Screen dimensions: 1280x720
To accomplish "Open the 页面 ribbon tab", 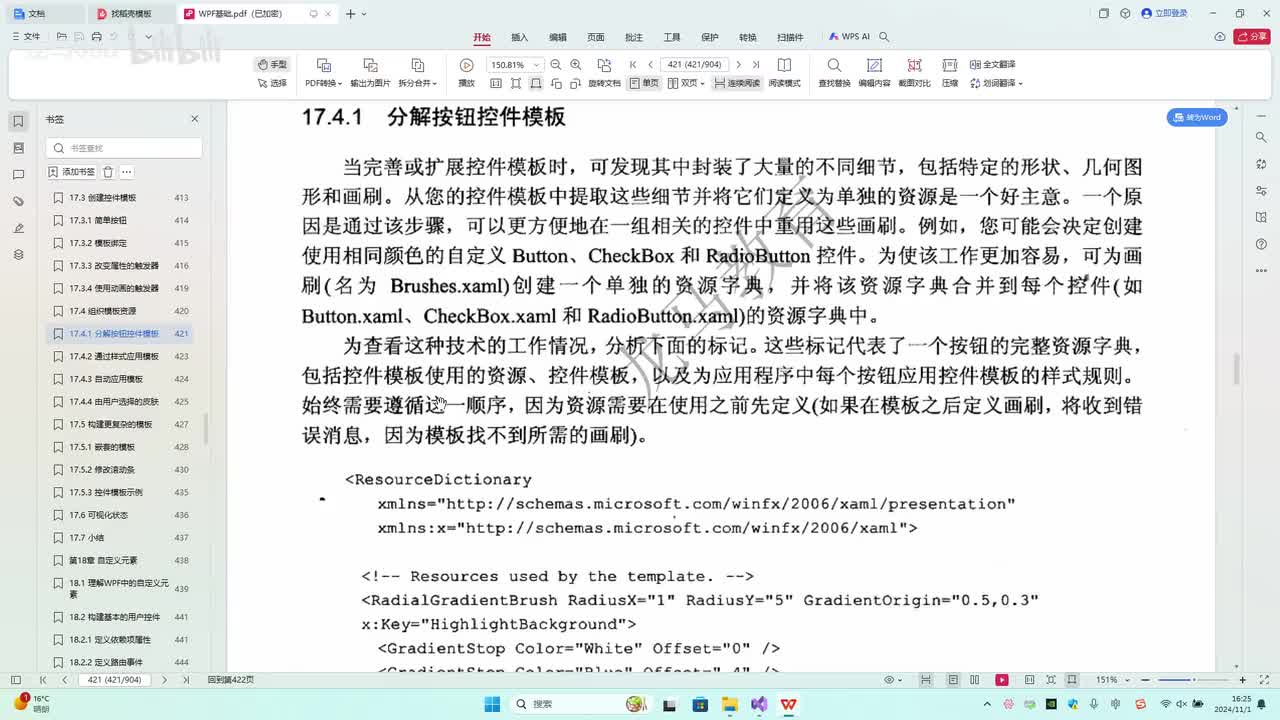I will click(596, 37).
